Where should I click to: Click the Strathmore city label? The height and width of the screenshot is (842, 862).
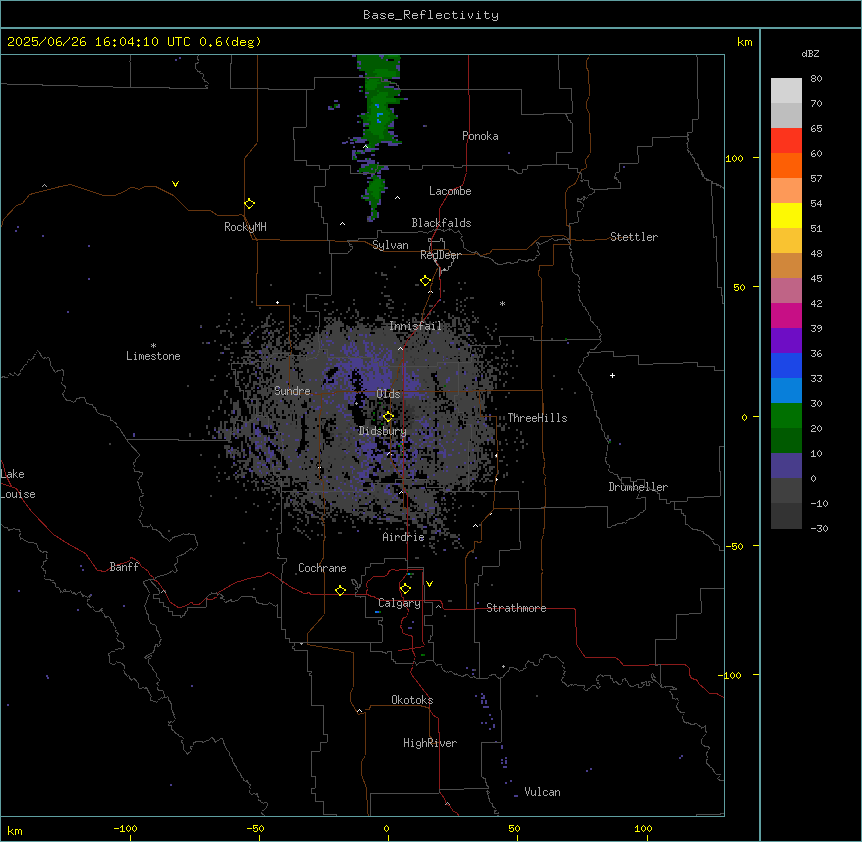(516, 608)
